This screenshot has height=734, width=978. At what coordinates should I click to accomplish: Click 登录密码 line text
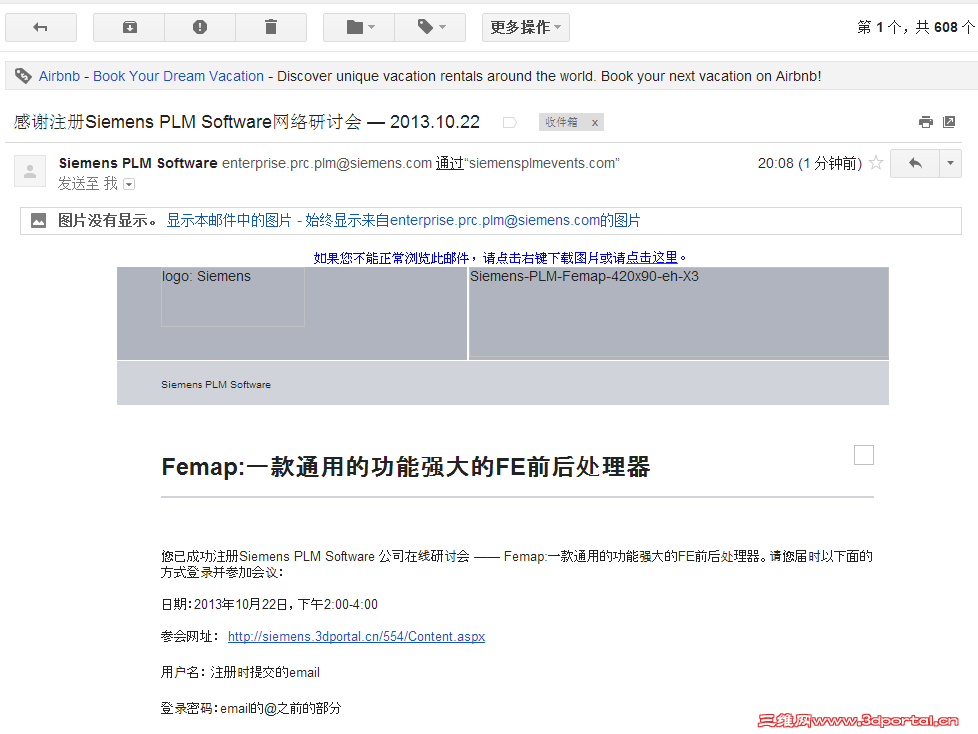[x=251, y=708]
